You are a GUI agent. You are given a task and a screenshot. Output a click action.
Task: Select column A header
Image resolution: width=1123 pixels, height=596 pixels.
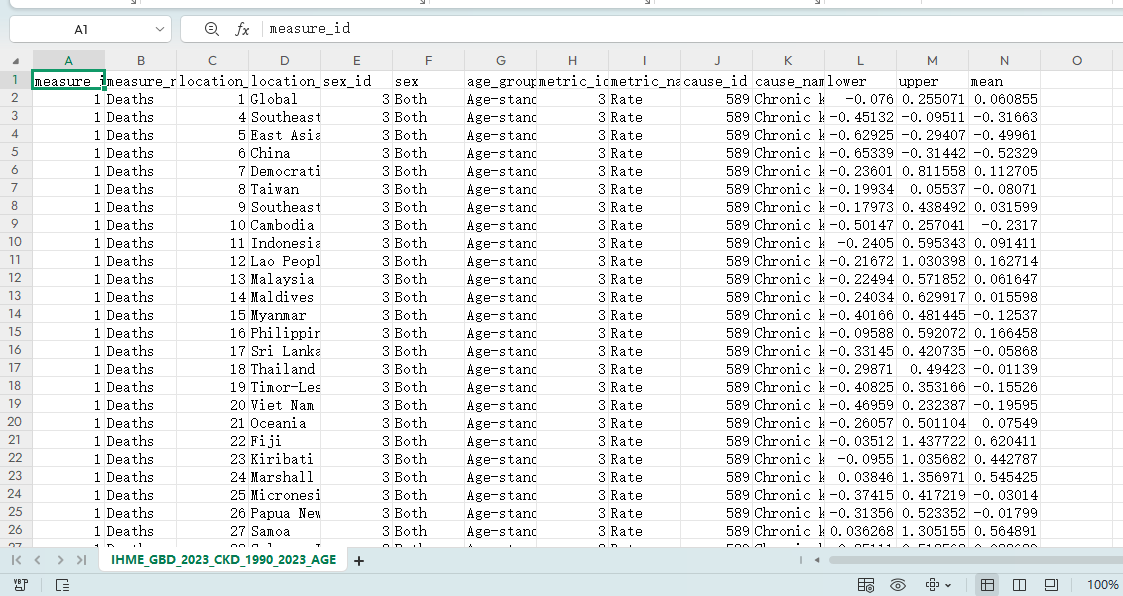(x=68, y=61)
